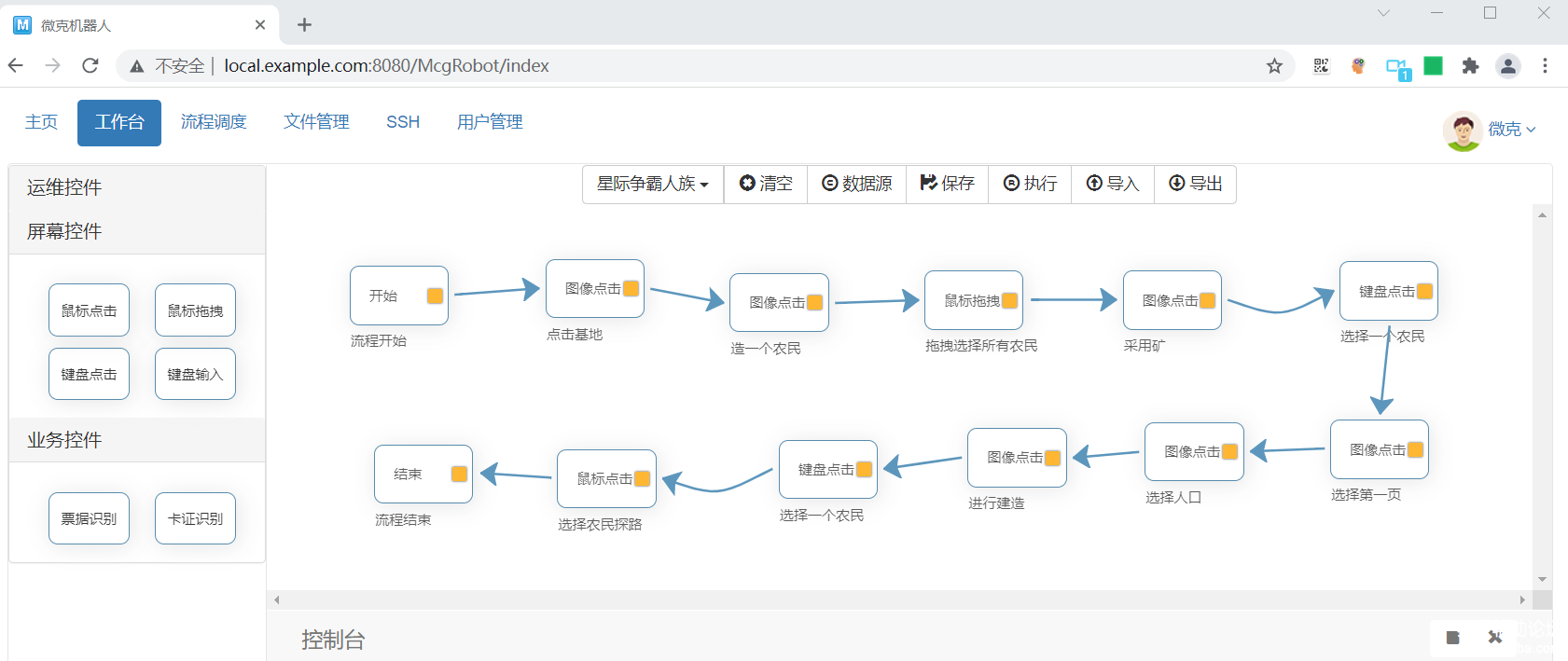Select the 键盘输入 control
The width and height of the screenshot is (1568, 661).
tap(195, 374)
